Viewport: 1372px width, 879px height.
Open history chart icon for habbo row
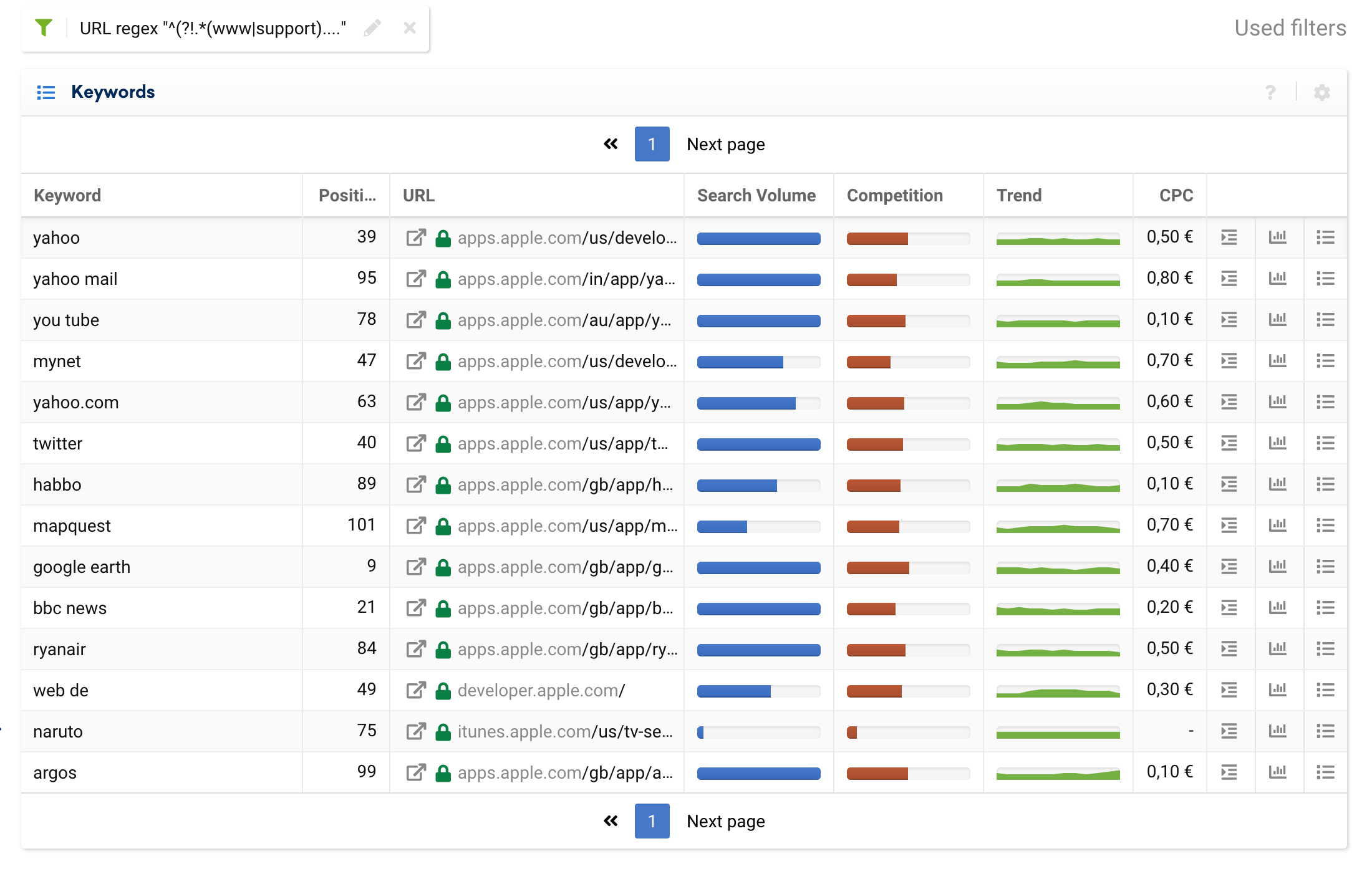(x=1278, y=484)
